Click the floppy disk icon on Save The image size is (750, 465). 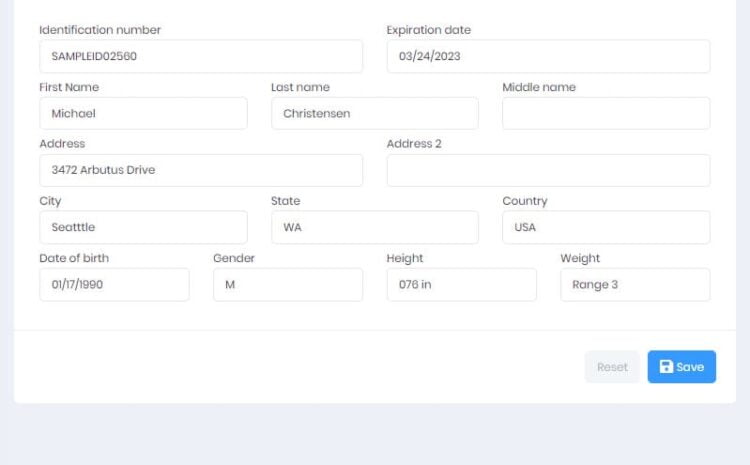coord(666,366)
